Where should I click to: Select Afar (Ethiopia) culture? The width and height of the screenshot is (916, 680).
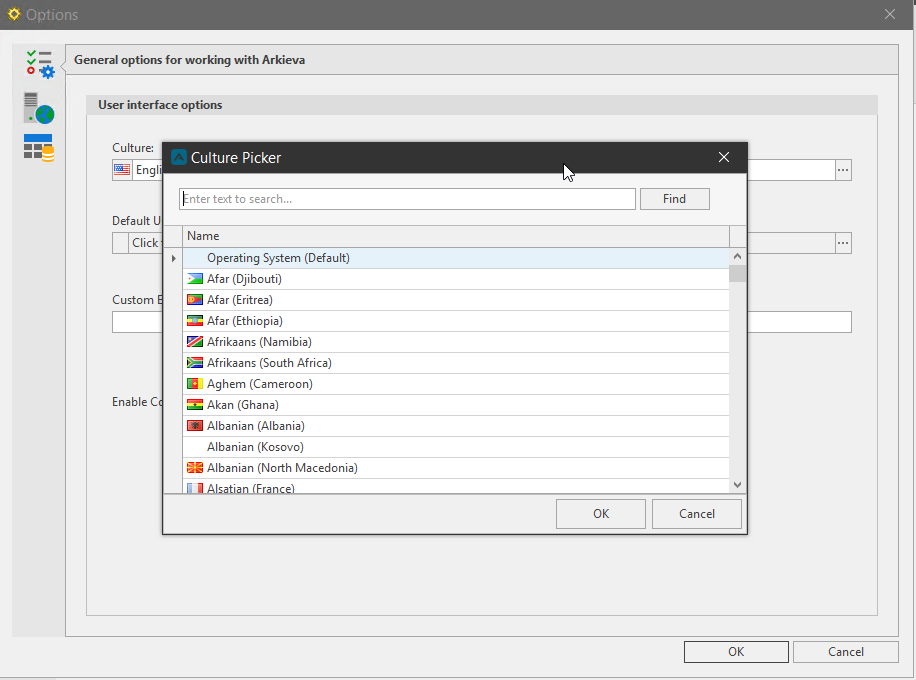coord(456,321)
